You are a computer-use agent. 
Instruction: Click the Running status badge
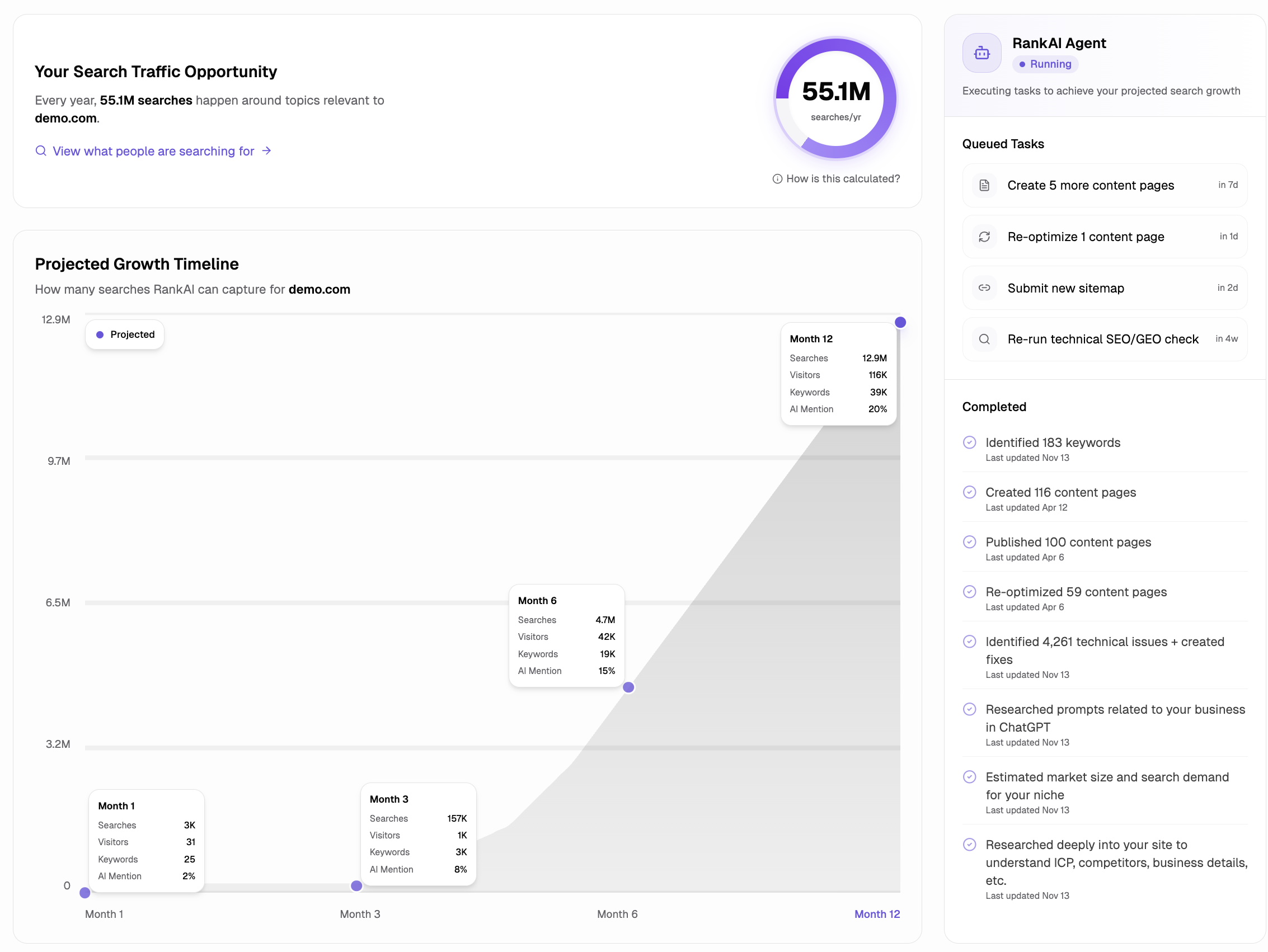[1045, 64]
